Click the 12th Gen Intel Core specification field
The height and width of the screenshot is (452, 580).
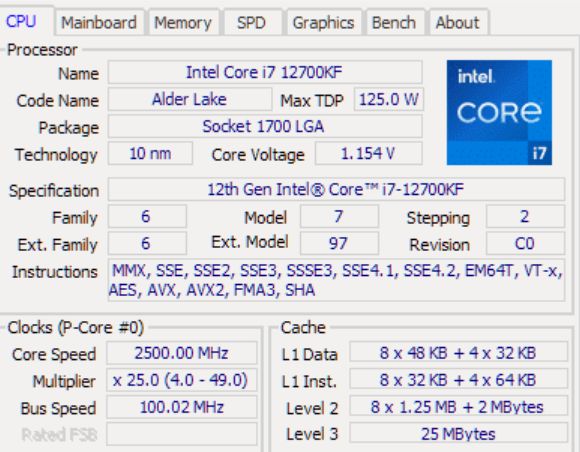point(336,189)
